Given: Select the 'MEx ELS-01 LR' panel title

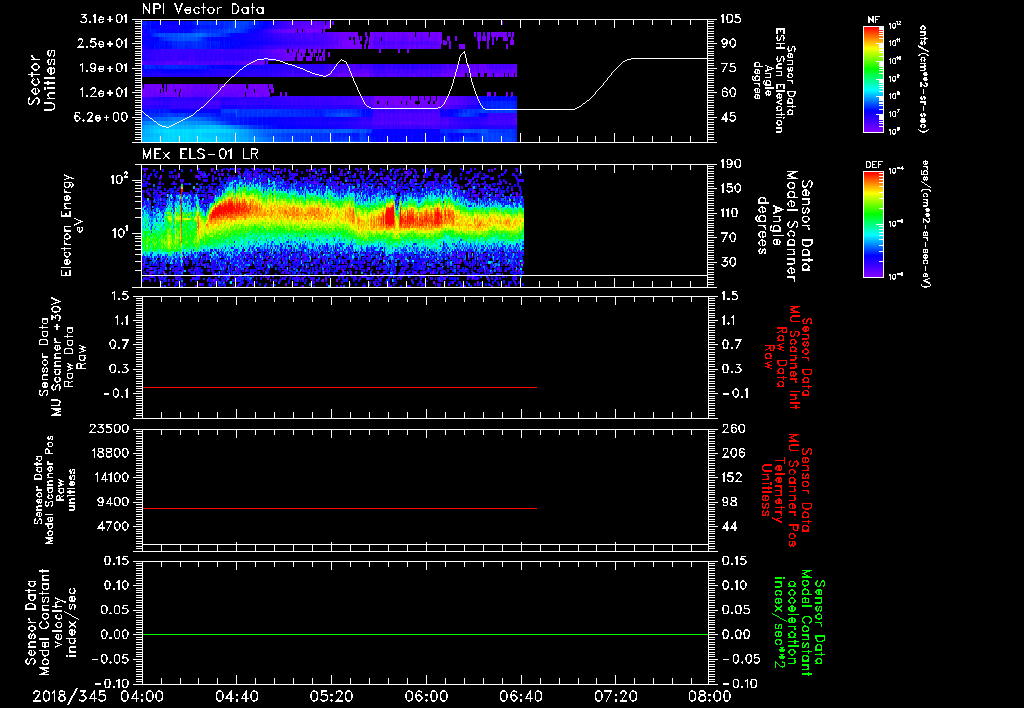Looking at the screenshot, I should pyautogui.click(x=200, y=154).
